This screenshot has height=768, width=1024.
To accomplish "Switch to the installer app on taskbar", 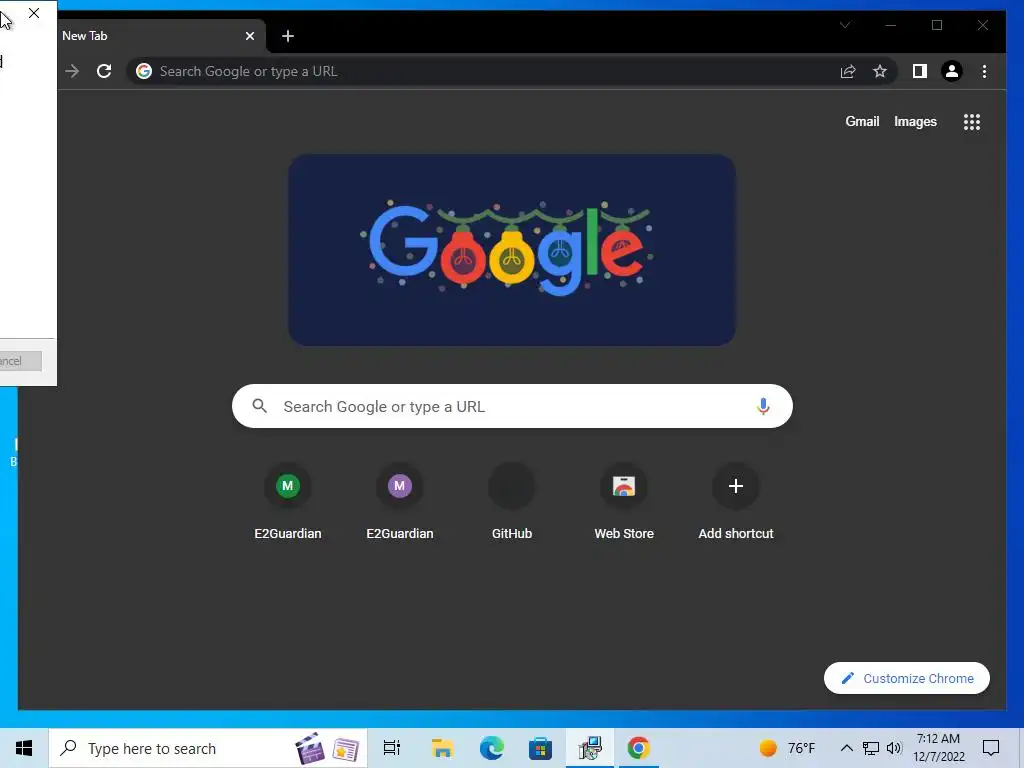I will click(x=590, y=748).
